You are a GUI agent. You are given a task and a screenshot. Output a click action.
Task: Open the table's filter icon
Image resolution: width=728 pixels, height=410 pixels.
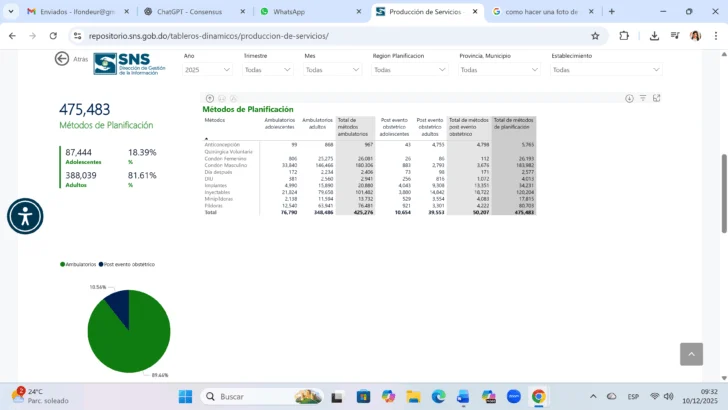643,98
